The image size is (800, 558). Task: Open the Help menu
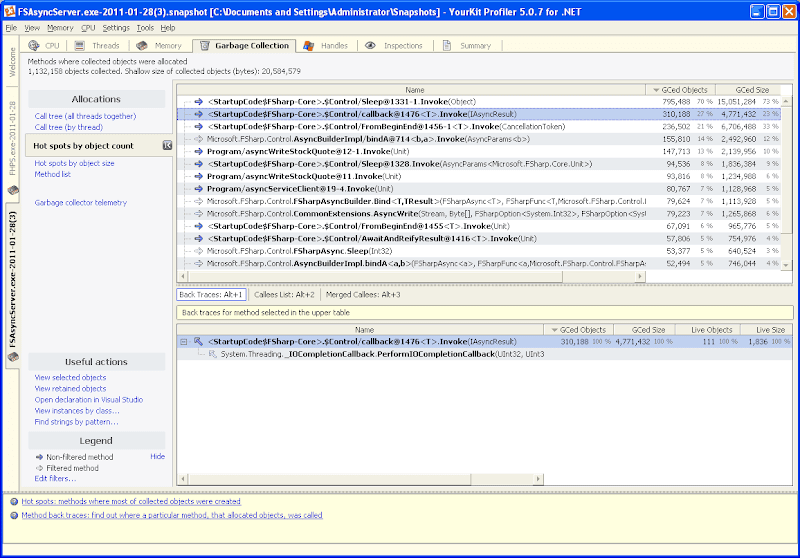coord(167,28)
